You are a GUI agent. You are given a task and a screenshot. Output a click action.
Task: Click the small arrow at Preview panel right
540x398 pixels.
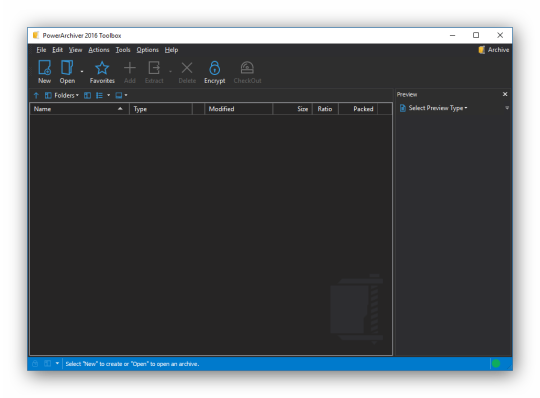click(x=507, y=108)
